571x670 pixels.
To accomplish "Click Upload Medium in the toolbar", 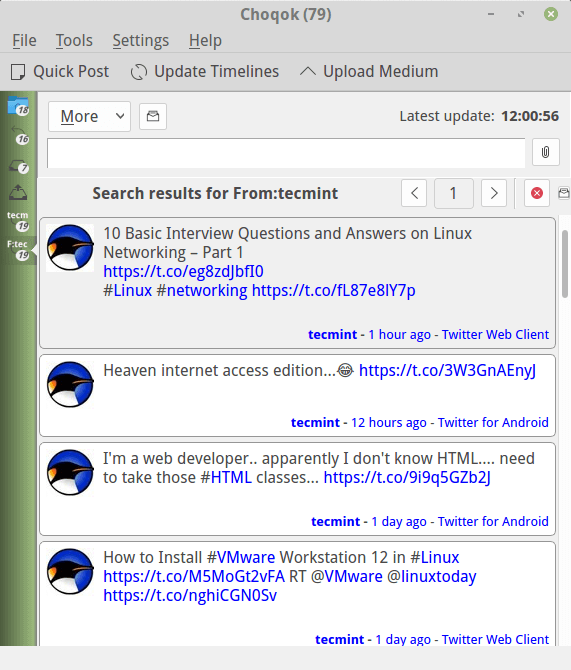I will pyautogui.click(x=369, y=72).
